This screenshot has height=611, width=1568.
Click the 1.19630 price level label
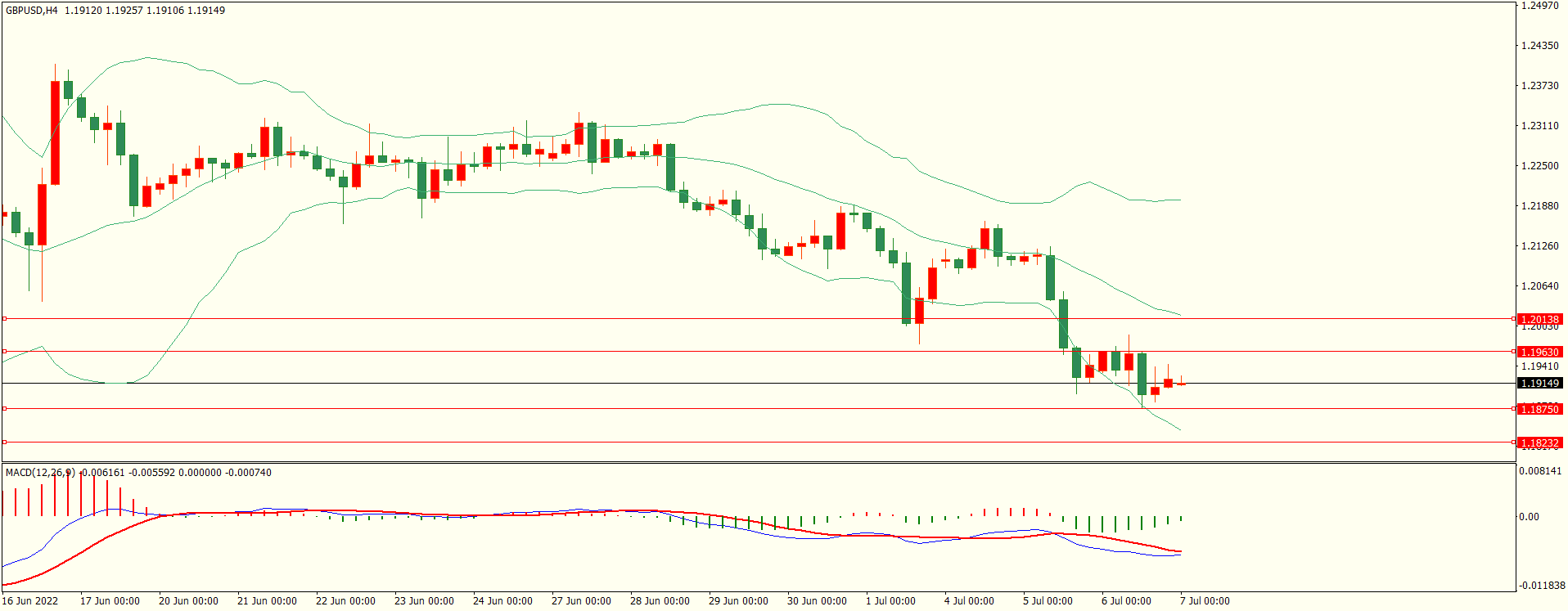(x=1540, y=352)
